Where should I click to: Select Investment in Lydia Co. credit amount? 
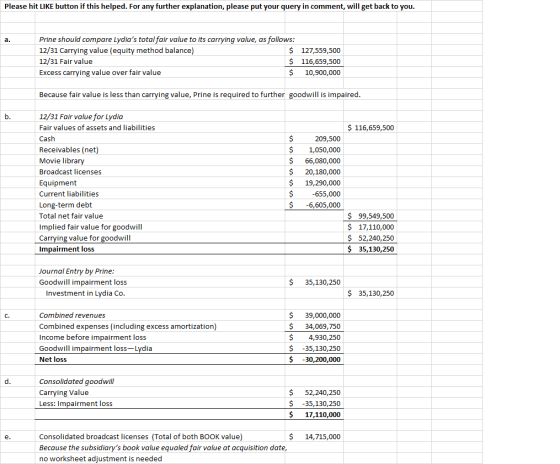click(x=370, y=293)
